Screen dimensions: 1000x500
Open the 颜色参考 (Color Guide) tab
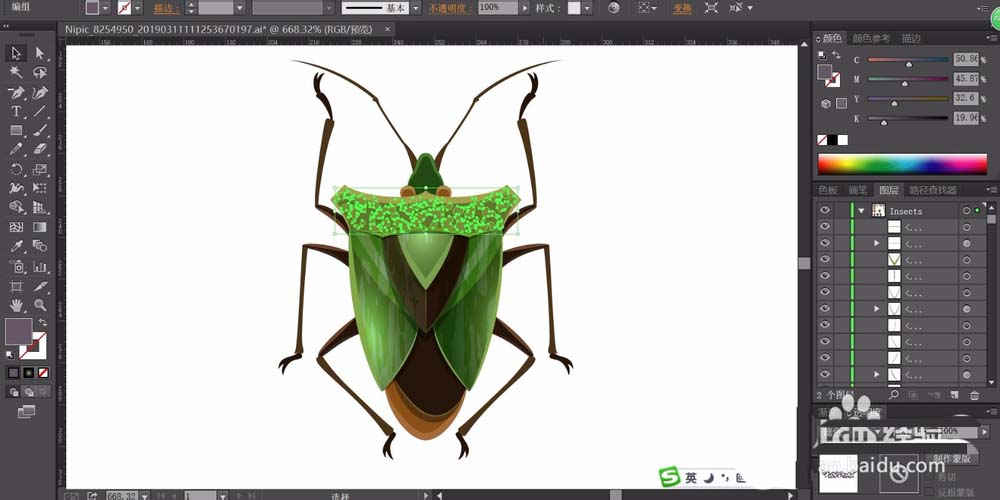871,38
